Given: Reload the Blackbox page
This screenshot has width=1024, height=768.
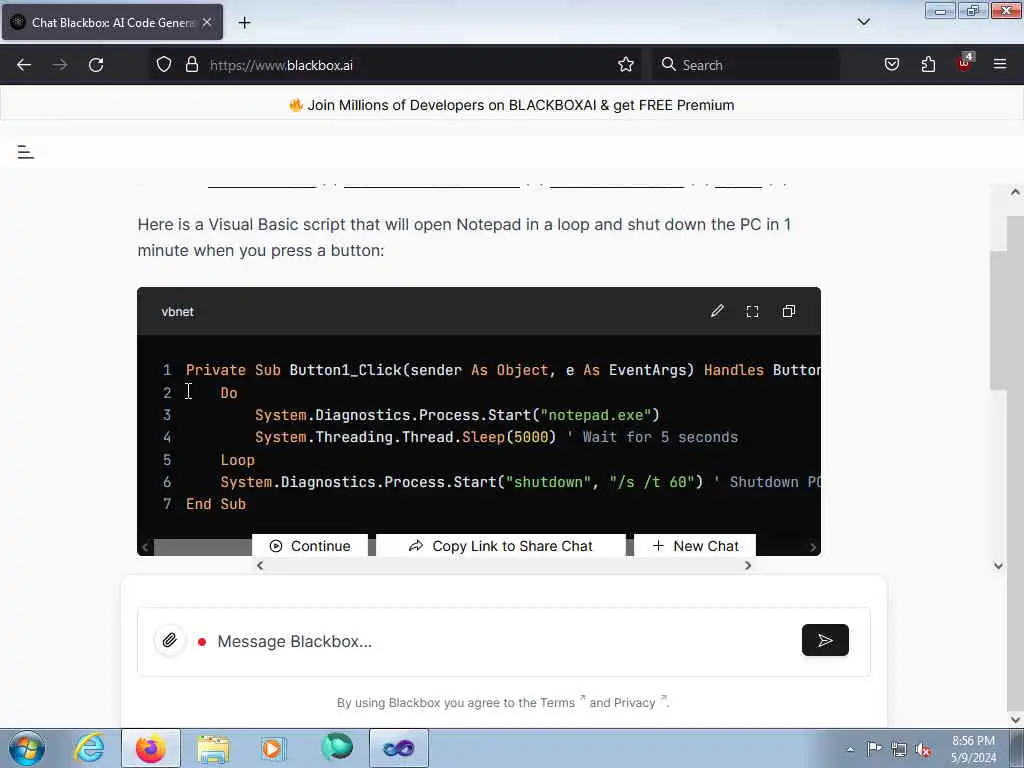Looking at the screenshot, I should tap(96, 65).
